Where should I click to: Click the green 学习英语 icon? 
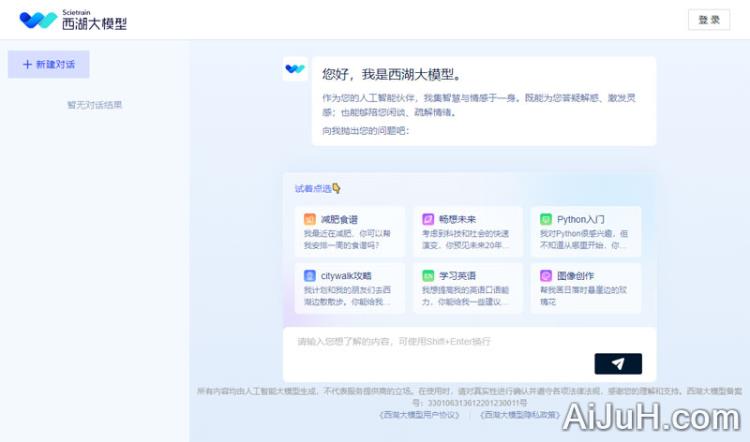click(x=428, y=276)
